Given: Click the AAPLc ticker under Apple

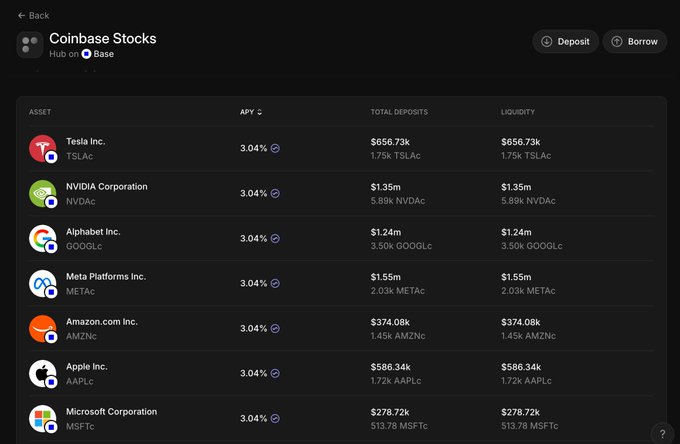Looking at the screenshot, I should pos(80,382).
